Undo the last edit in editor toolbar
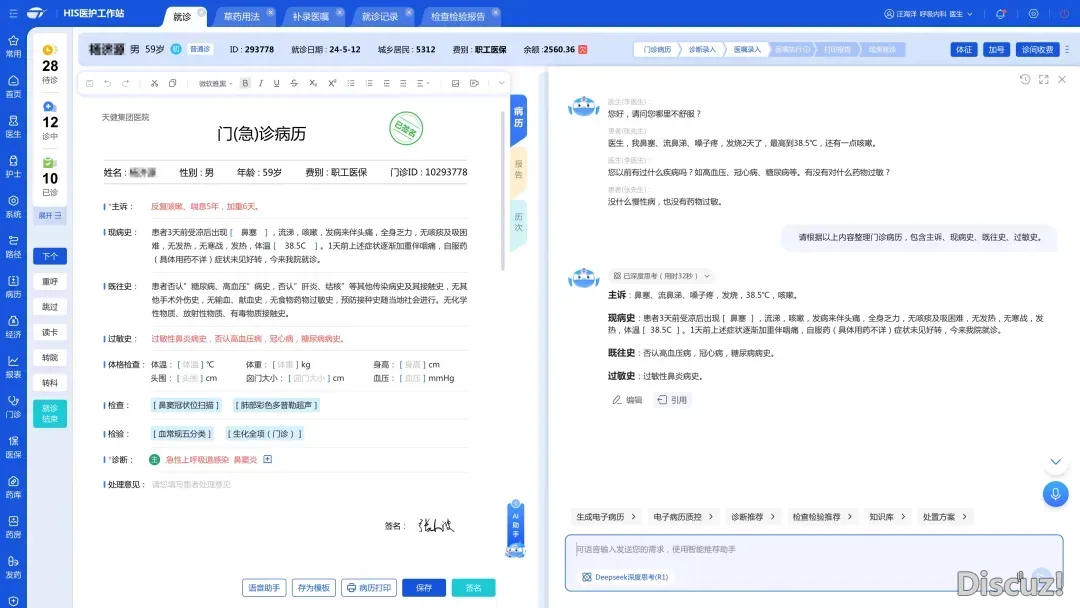The image size is (1080, 608). (107, 83)
